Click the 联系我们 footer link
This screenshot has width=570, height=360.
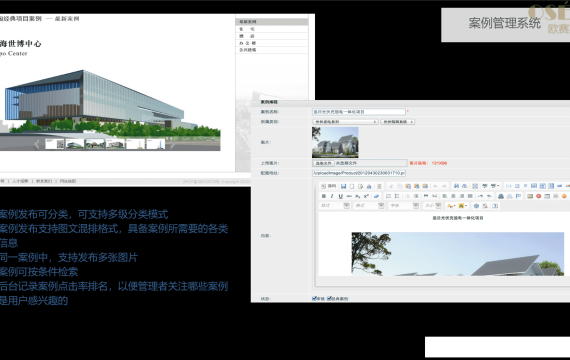pyautogui.click(x=44, y=181)
